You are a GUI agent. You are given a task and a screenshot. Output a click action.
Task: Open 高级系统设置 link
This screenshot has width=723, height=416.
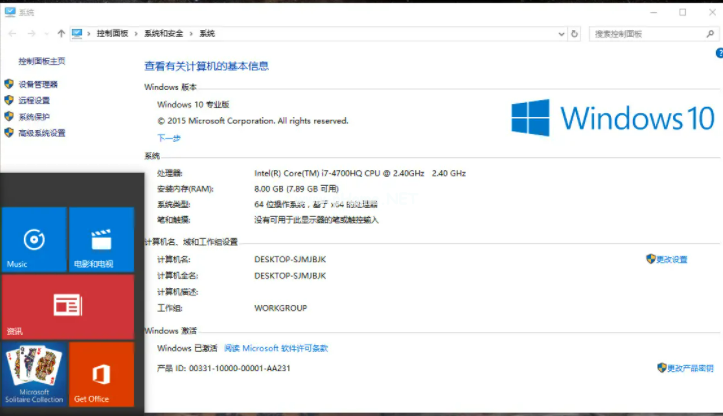(x=41, y=132)
